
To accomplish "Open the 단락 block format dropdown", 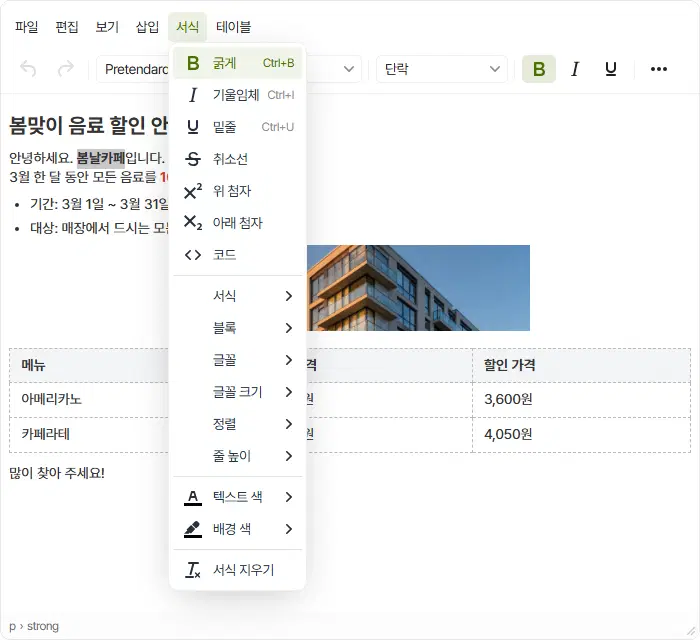I will [x=442, y=69].
